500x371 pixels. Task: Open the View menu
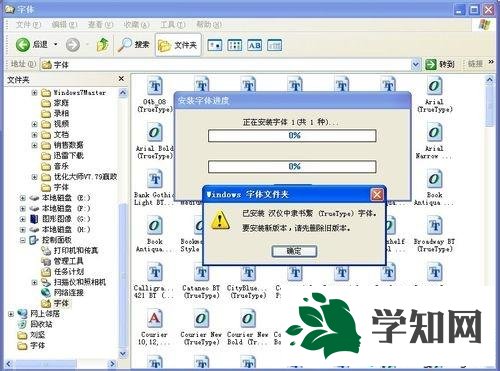point(101,24)
